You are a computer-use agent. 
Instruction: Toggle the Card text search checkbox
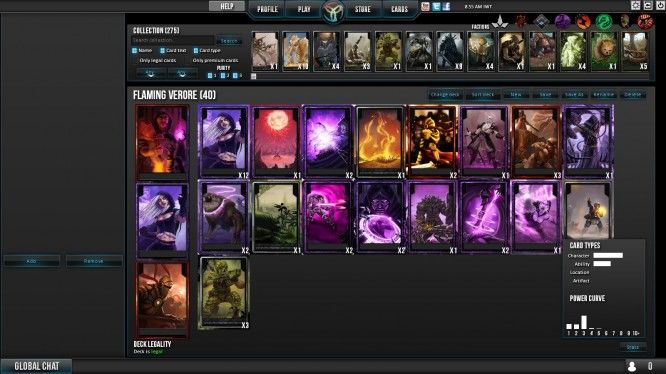[x=162, y=51]
